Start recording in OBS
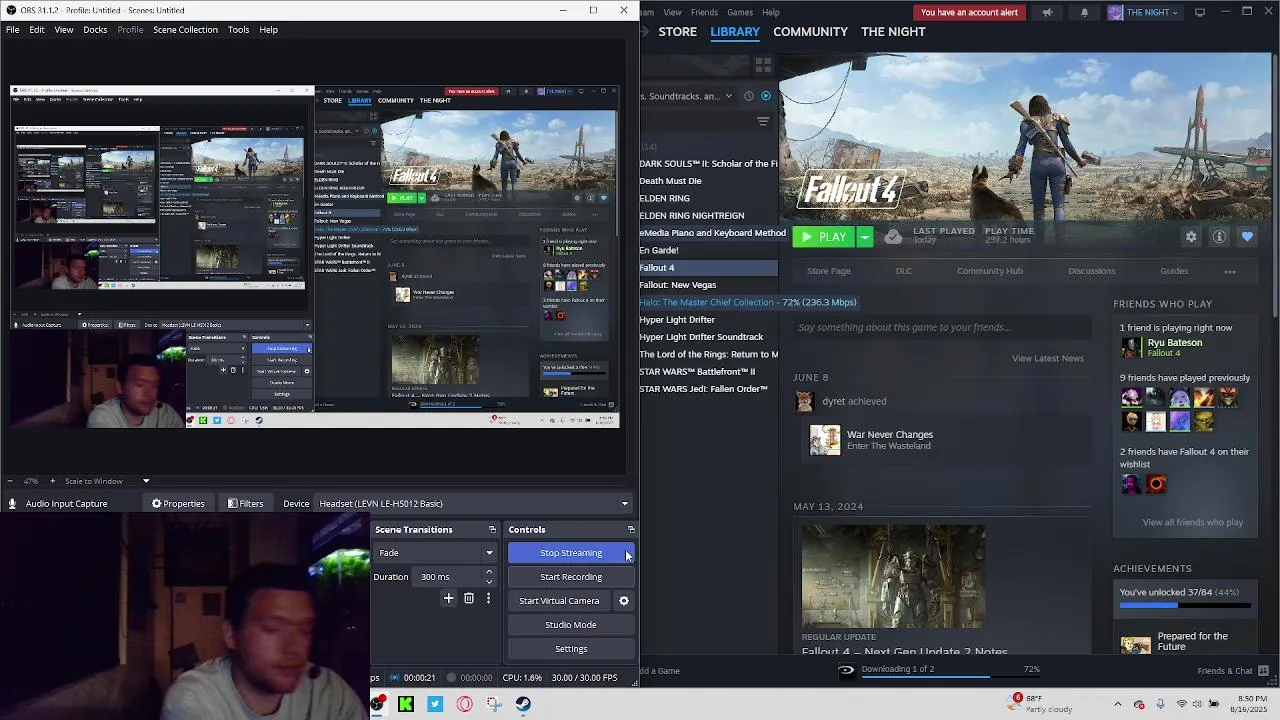The height and width of the screenshot is (720, 1280). click(x=571, y=577)
